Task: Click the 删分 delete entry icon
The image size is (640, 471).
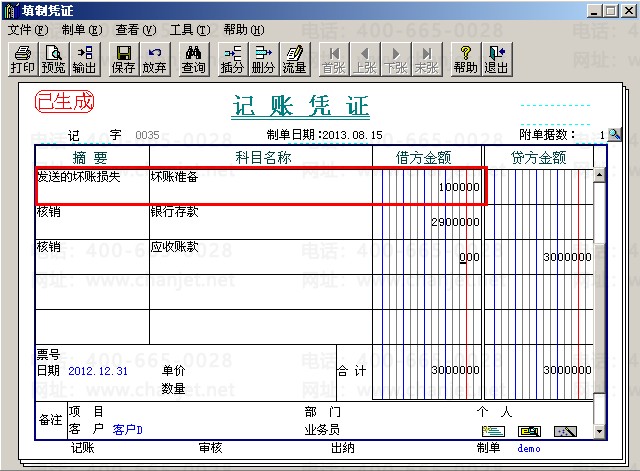Action: [264, 60]
